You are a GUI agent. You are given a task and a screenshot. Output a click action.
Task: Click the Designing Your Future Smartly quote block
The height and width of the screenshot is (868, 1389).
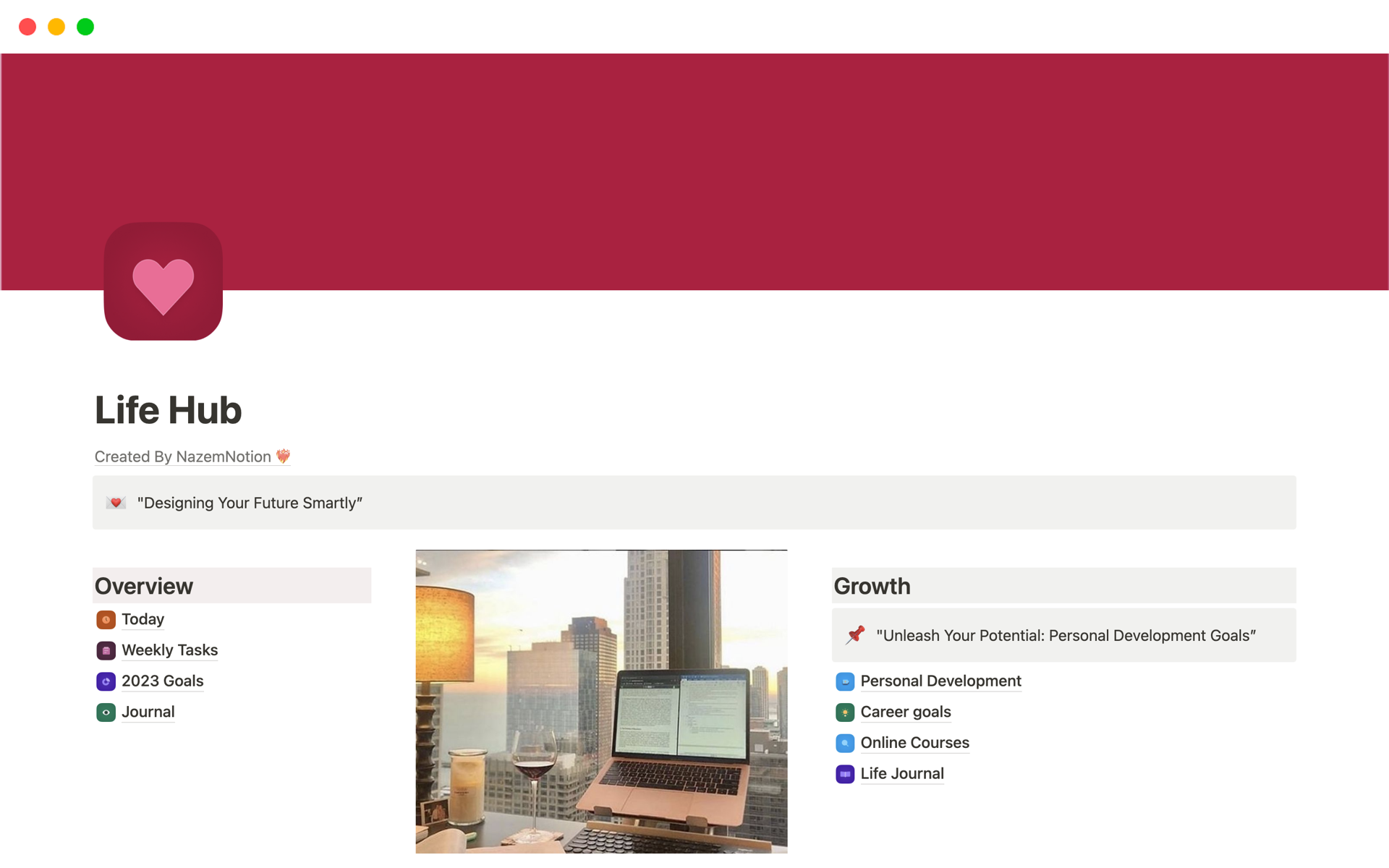point(695,503)
